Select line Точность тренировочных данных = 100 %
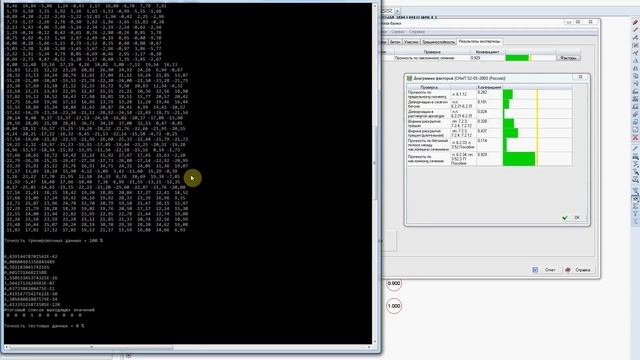 (53, 240)
